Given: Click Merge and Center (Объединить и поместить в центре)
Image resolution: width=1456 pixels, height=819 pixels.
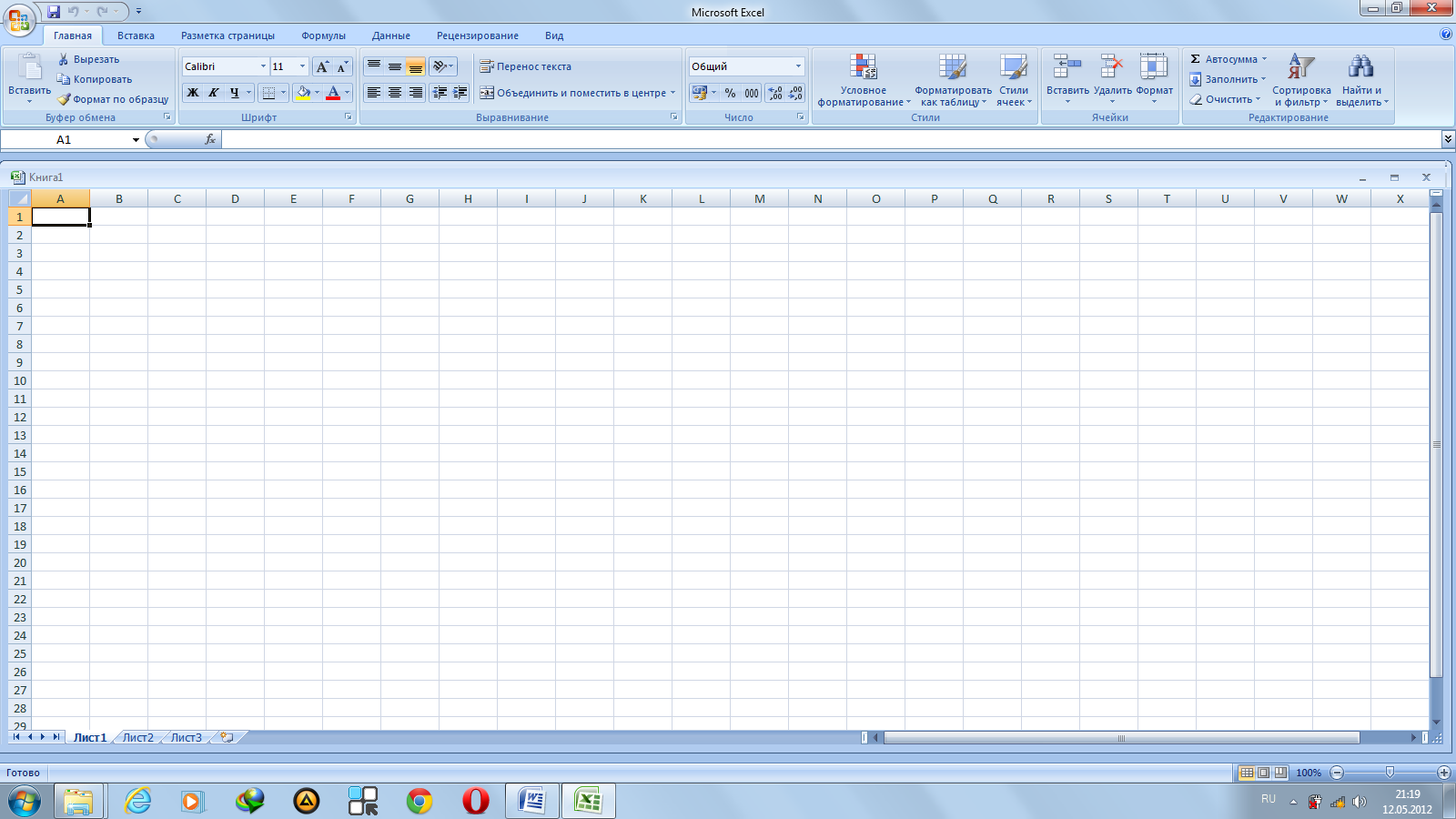Looking at the screenshot, I should tap(572, 93).
